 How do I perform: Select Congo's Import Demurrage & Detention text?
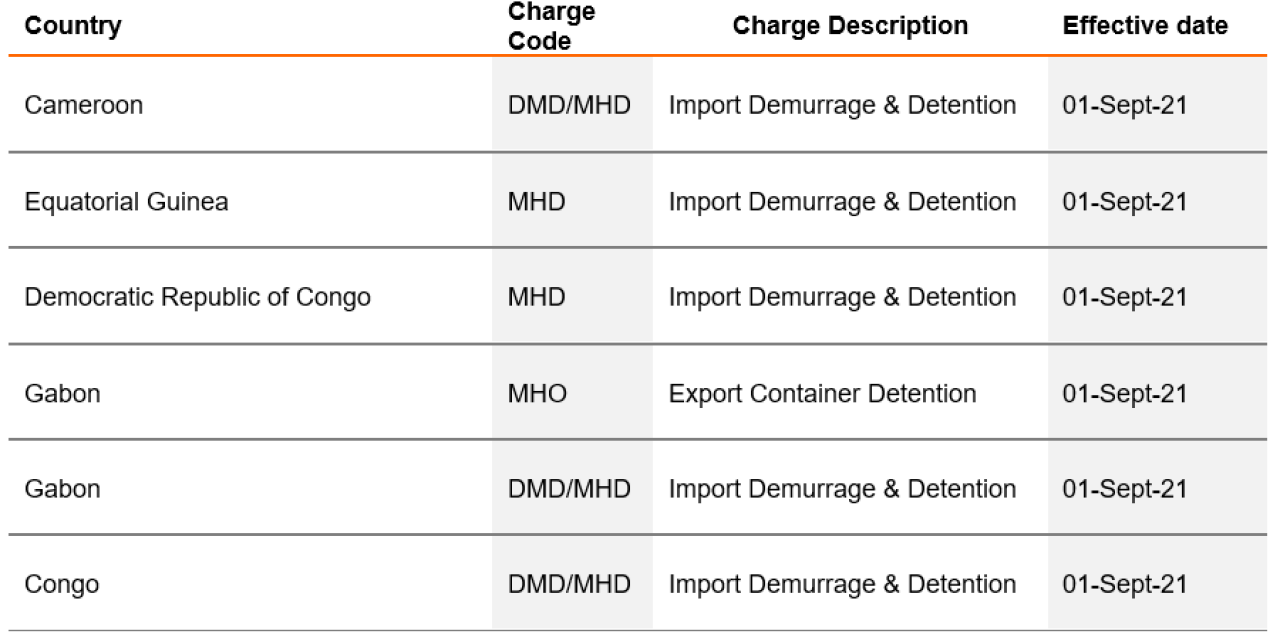click(x=842, y=584)
